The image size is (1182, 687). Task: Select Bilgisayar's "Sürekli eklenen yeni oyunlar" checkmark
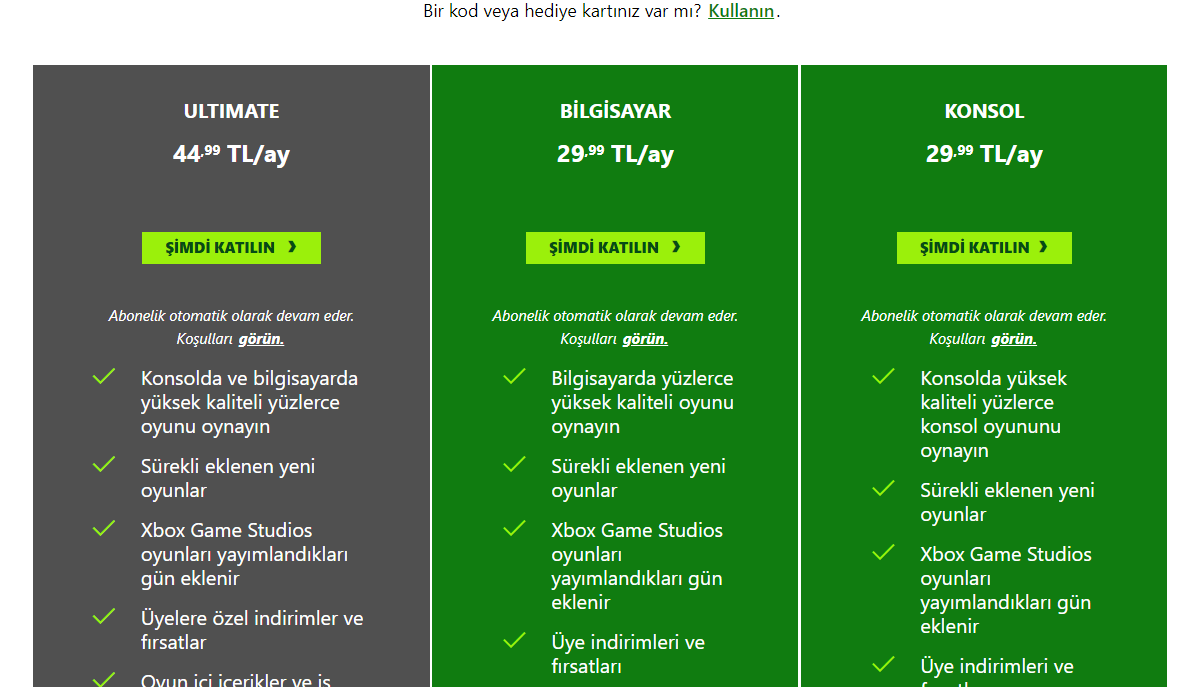[514, 465]
